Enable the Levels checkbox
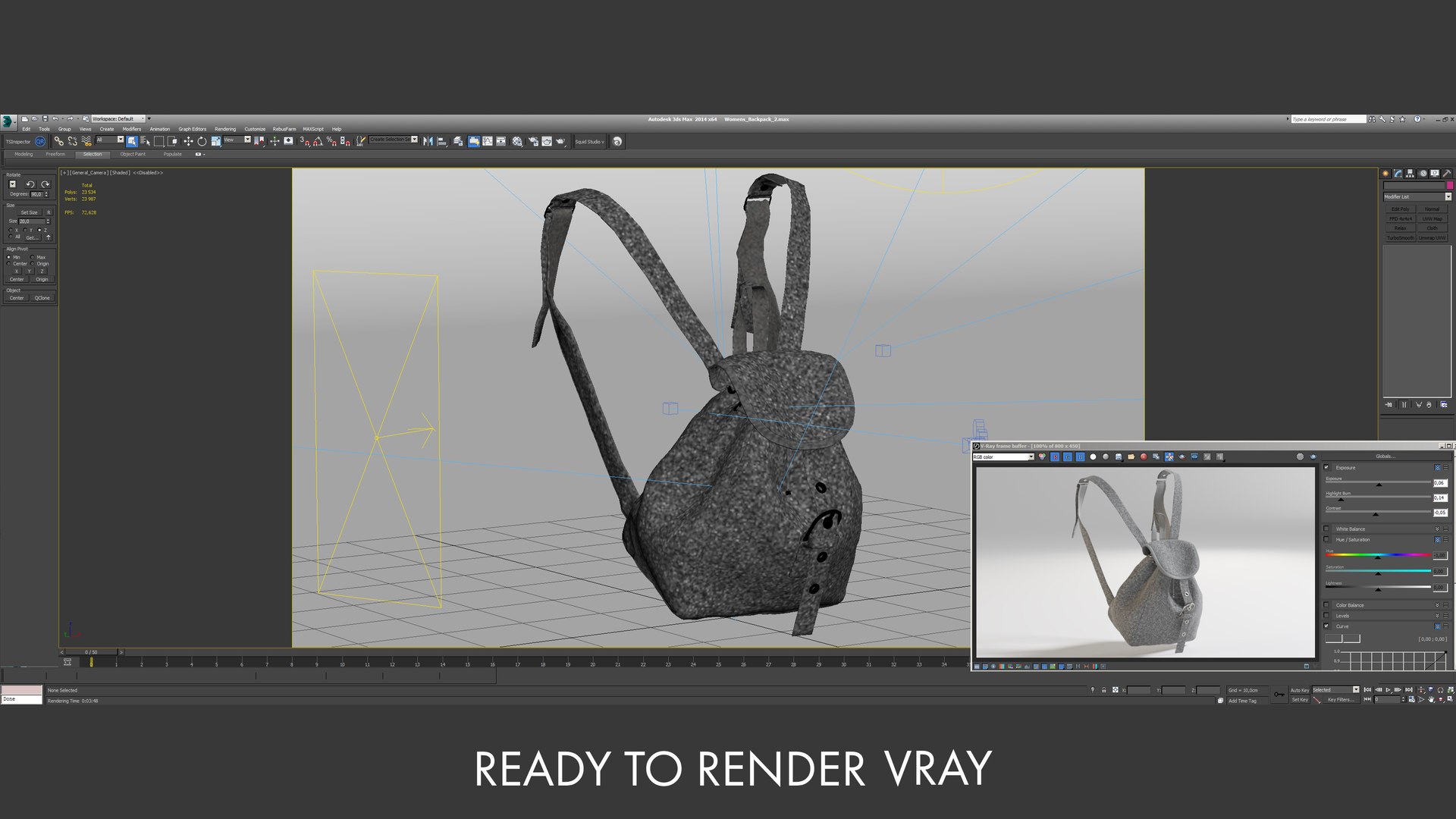This screenshot has width=1456, height=819. coord(1326,615)
